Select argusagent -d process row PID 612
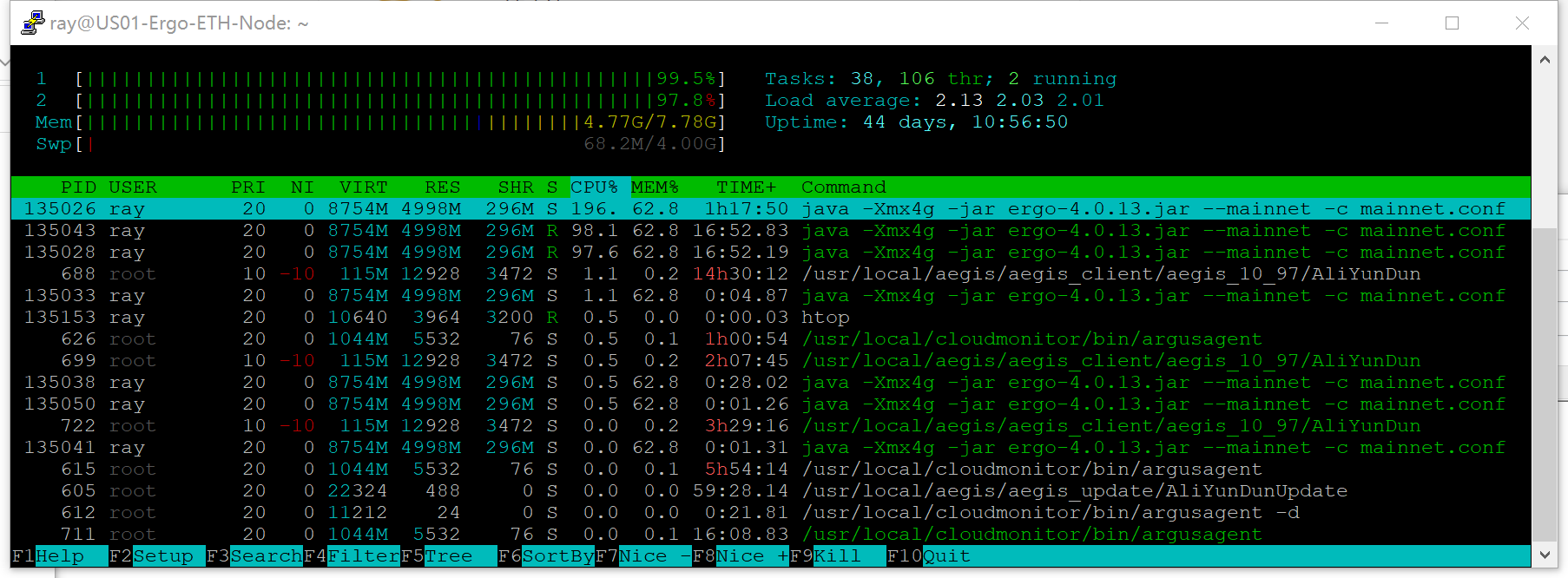Image resolution: width=1568 pixels, height=578 pixels. pos(771,513)
